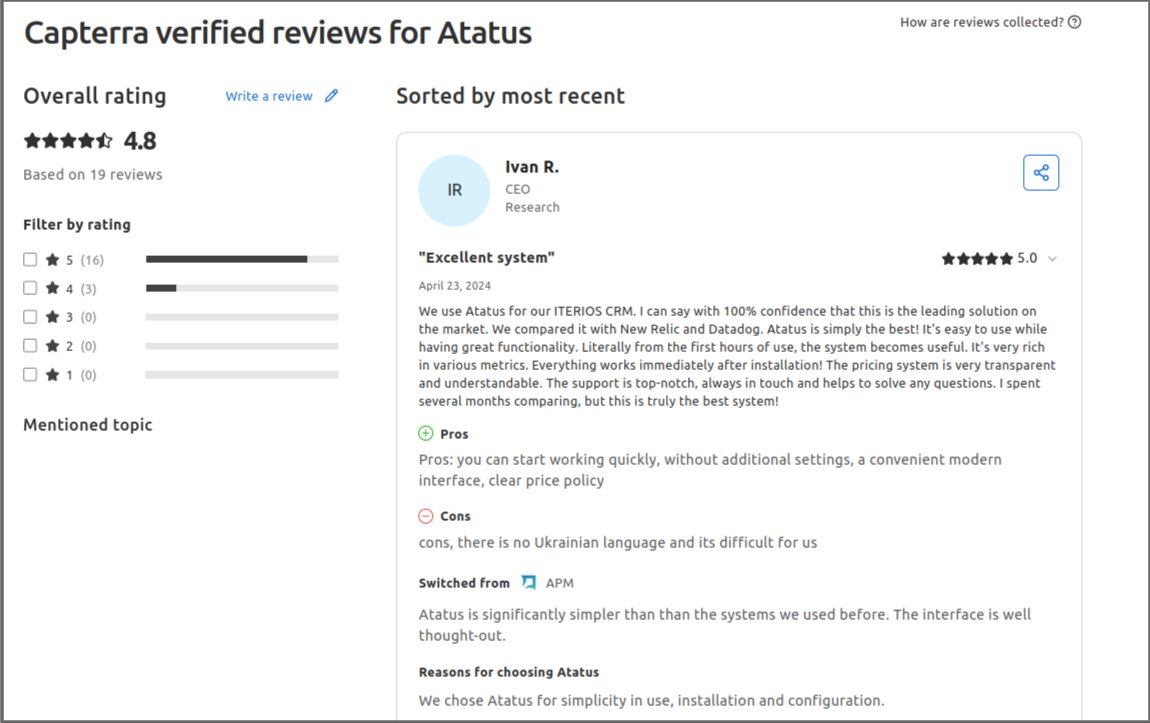Enable the 2 star rating filter

pyautogui.click(x=30, y=346)
